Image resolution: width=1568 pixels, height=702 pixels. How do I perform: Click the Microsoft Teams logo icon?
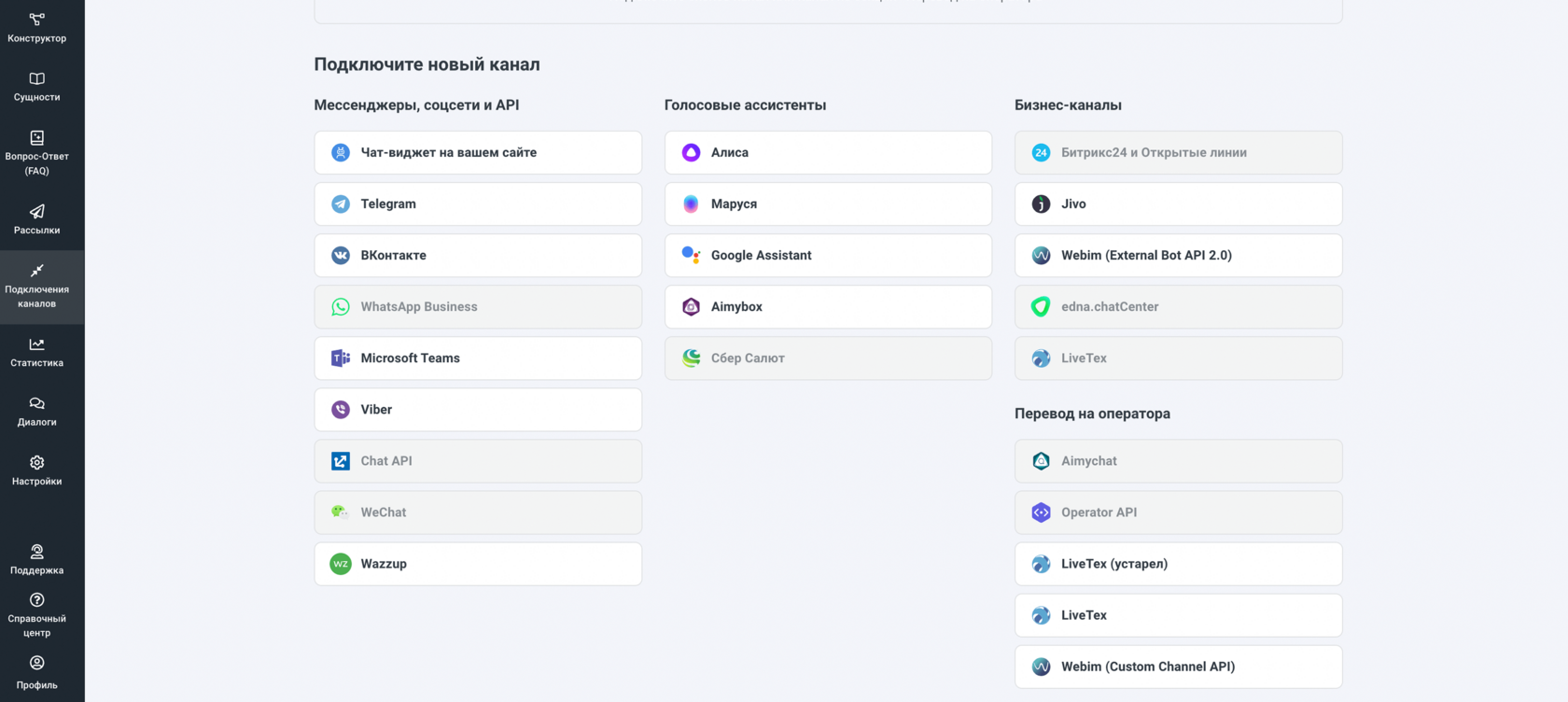tap(341, 358)
